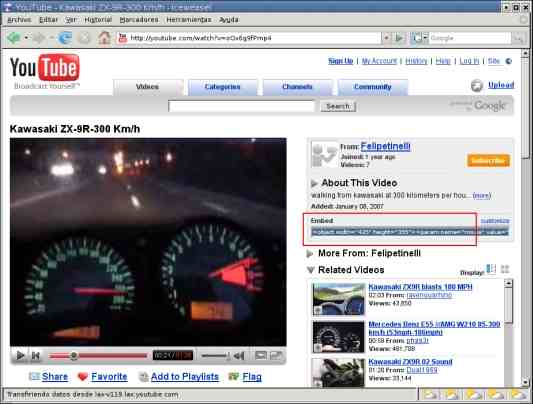
Task: Expand the About This Video section
Action: coord(314,183)
